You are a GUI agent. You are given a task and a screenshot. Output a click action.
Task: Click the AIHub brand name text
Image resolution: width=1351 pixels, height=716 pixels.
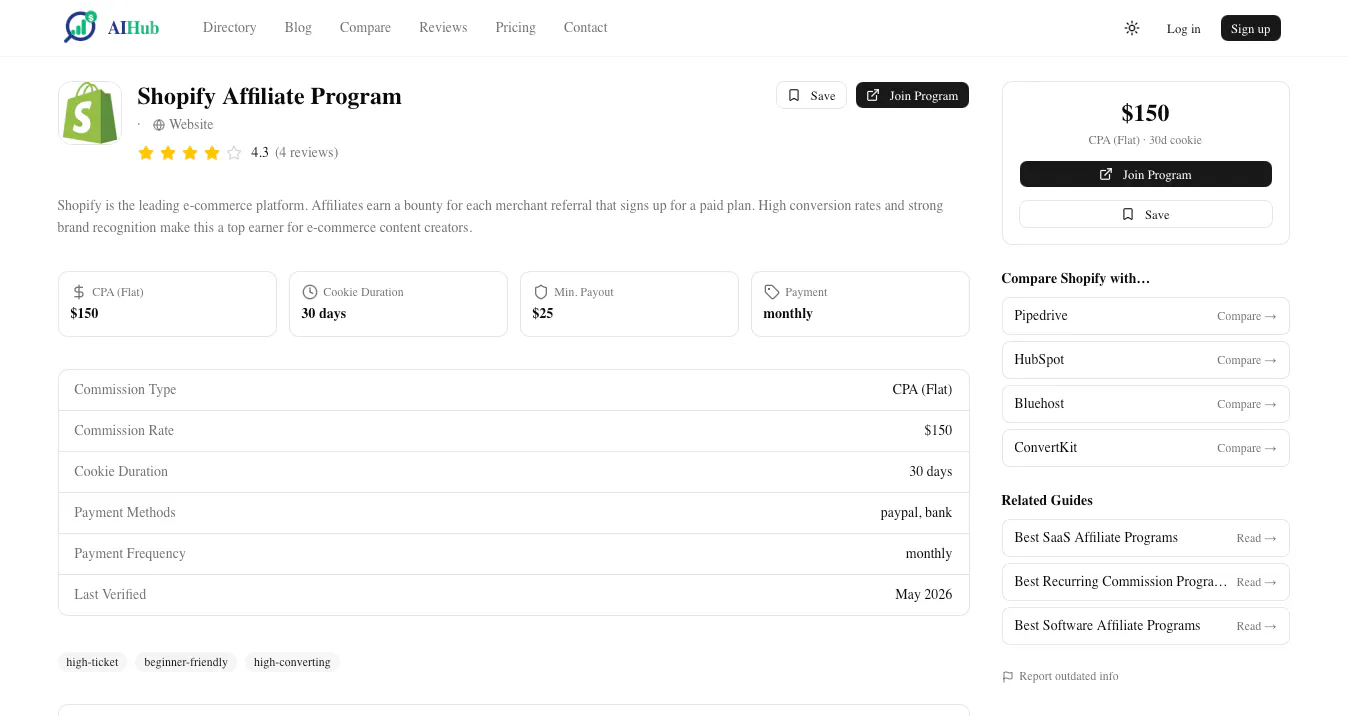[x=134, y=28]
